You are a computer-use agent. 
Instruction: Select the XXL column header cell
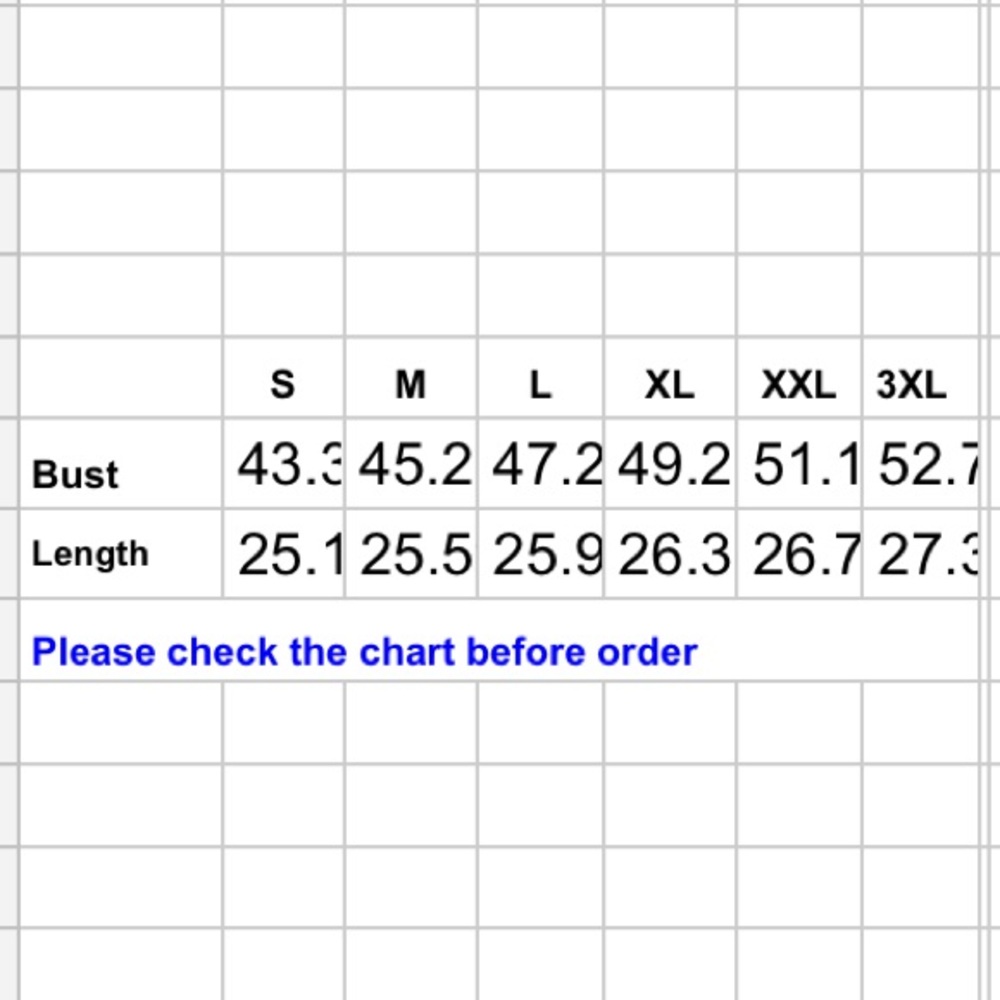(798, 384)
